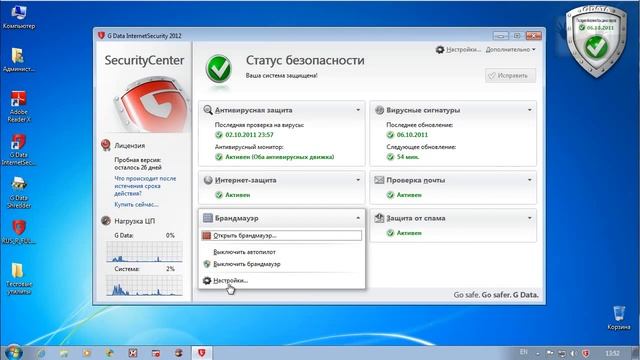Click the G Data shield taskbar button
Viewport: 640px width, 360px height.
click(x=202, y=353)
